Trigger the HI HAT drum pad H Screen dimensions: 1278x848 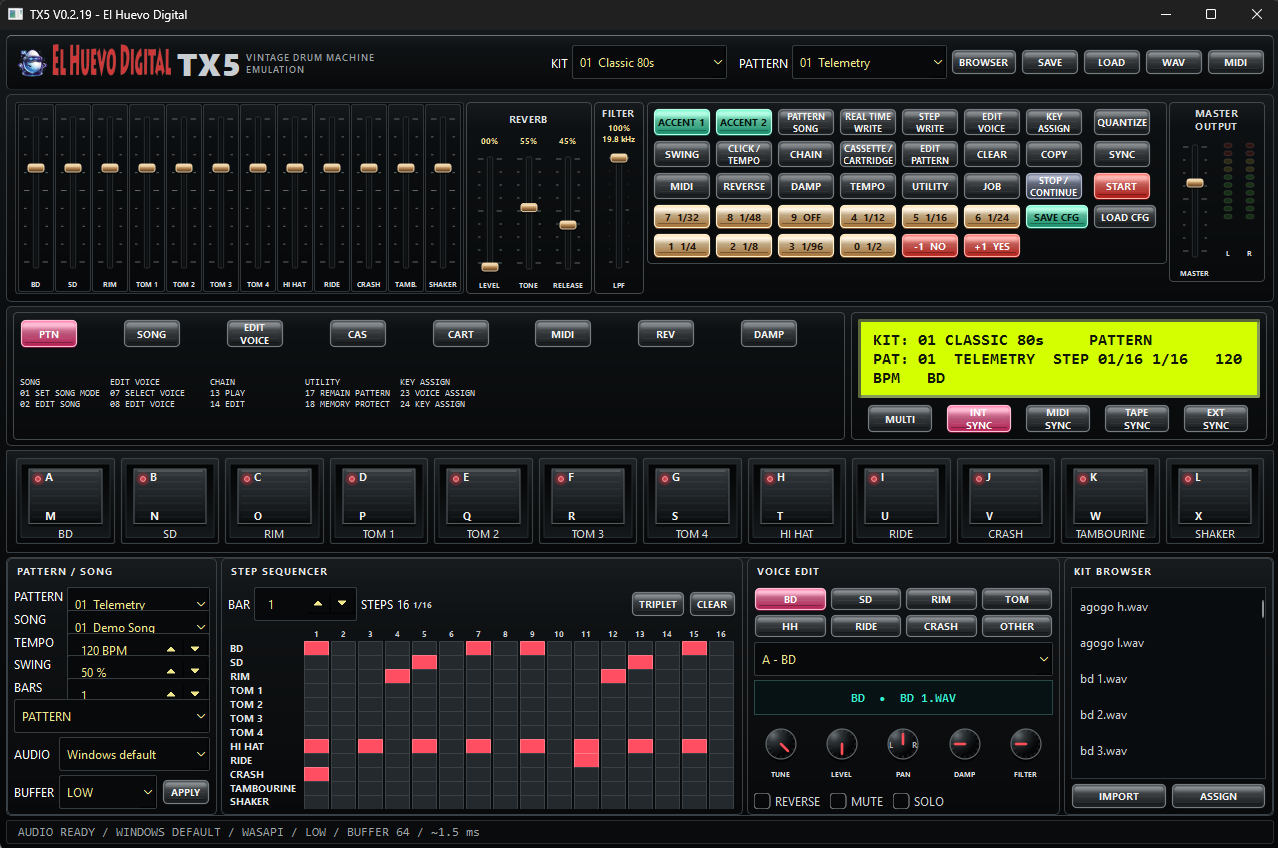797,494
